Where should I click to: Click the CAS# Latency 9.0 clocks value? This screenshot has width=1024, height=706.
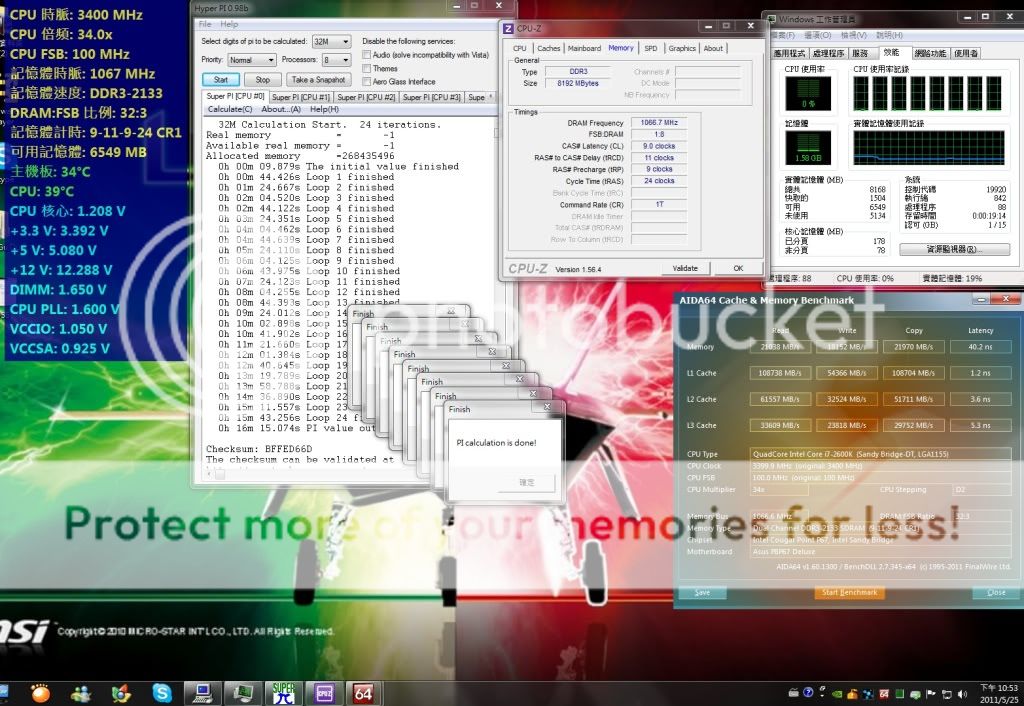tap(659, 146)
